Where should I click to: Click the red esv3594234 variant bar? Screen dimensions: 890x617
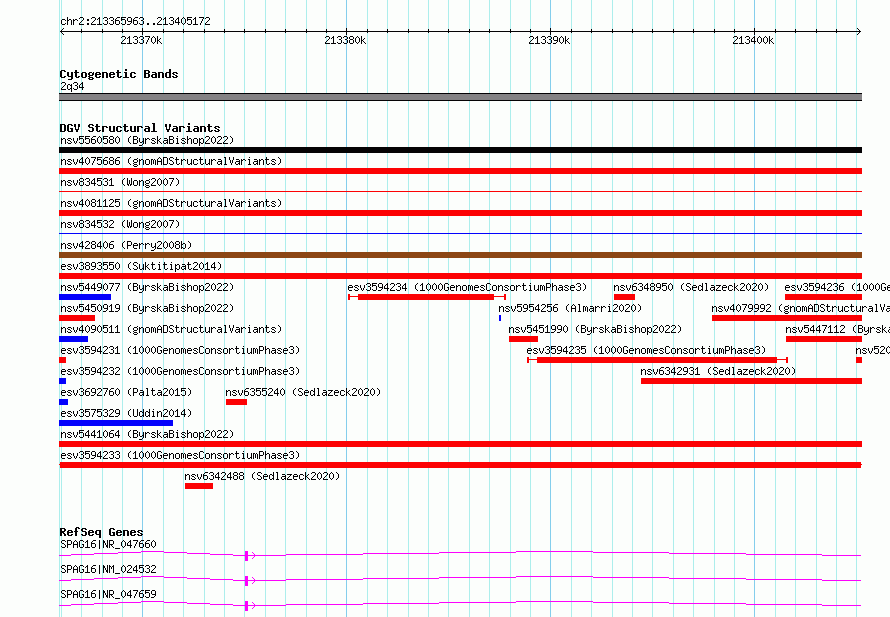pos(427,297)
